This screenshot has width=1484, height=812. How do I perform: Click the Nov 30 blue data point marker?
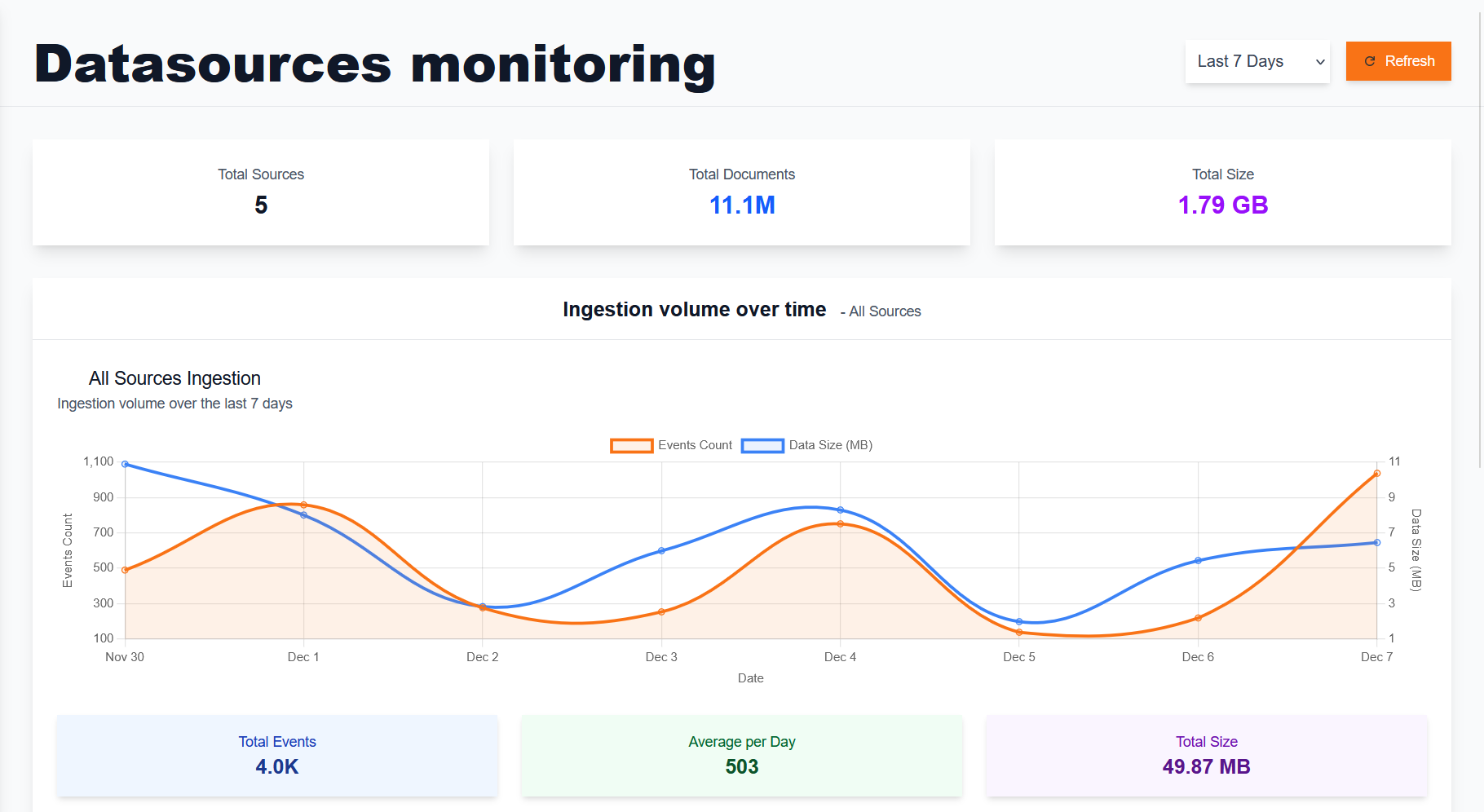pyautogui.click(x=124, y=463)
